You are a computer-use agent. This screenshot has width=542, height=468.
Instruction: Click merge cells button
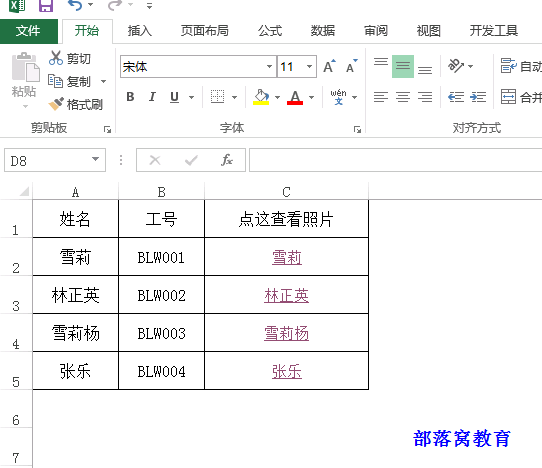[521, 97]
